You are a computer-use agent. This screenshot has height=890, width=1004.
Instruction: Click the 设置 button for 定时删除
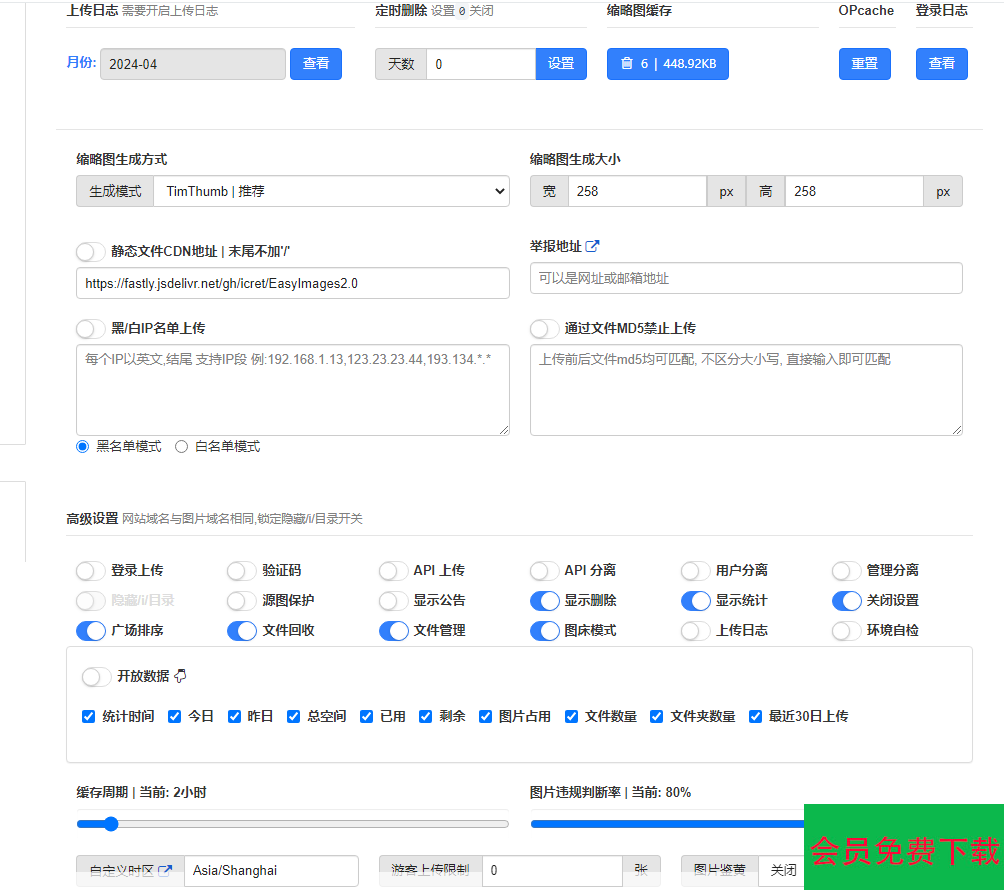561,63
